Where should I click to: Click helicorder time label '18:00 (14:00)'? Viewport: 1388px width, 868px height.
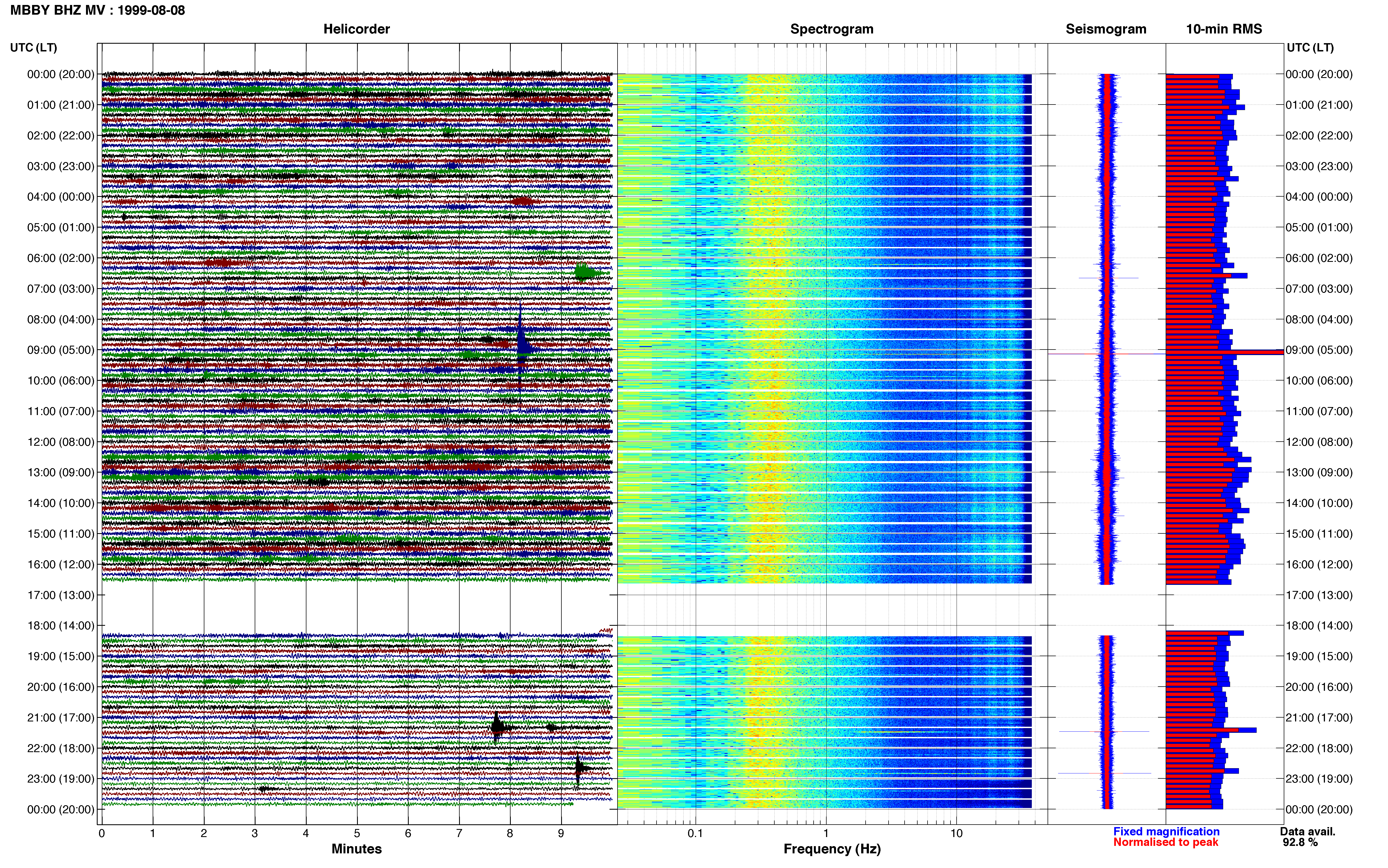pos(61,626)
